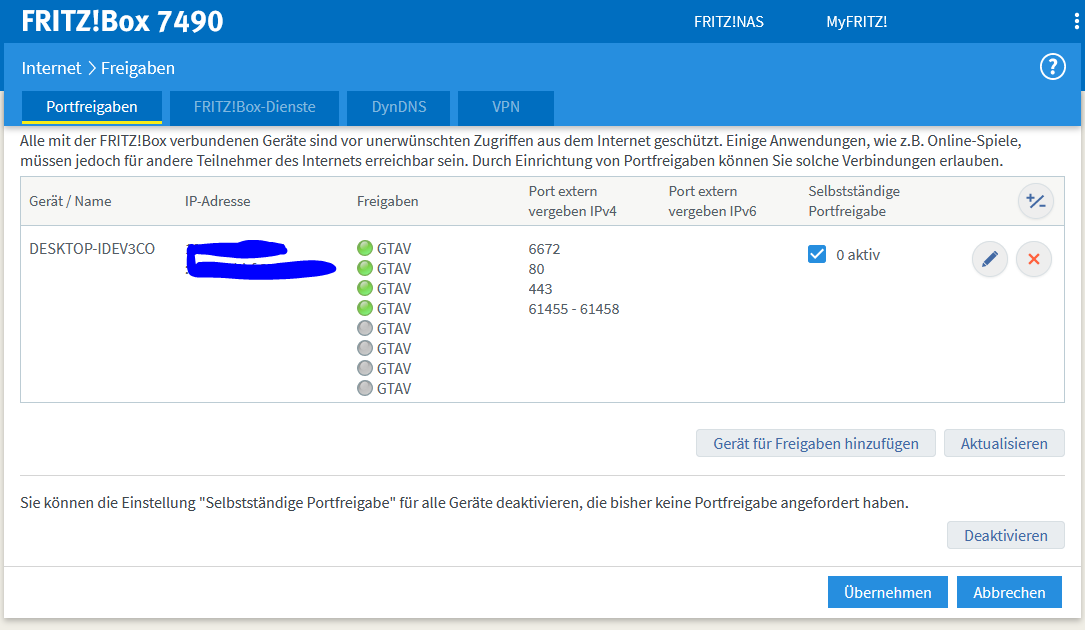Uncheck Selbstständige Portfreigabe checkbox (0 aktiv)
Image resolution: width=1085 pixels, height=630 pixels.
(817, 254)
